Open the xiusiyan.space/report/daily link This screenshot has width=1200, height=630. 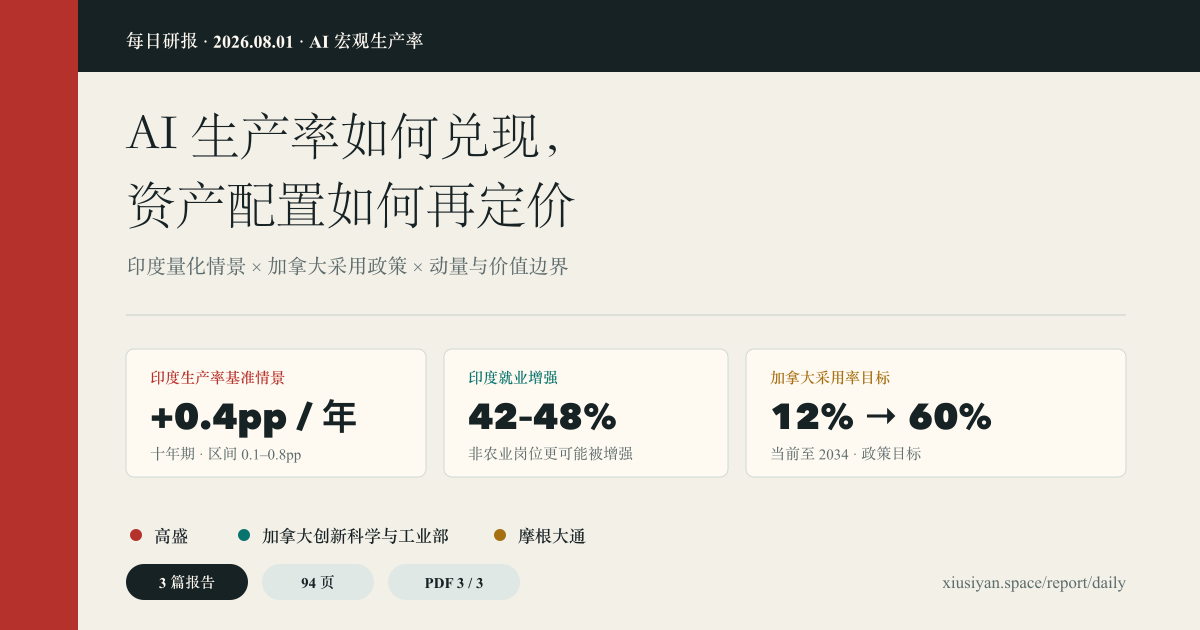click(1034, 583)
